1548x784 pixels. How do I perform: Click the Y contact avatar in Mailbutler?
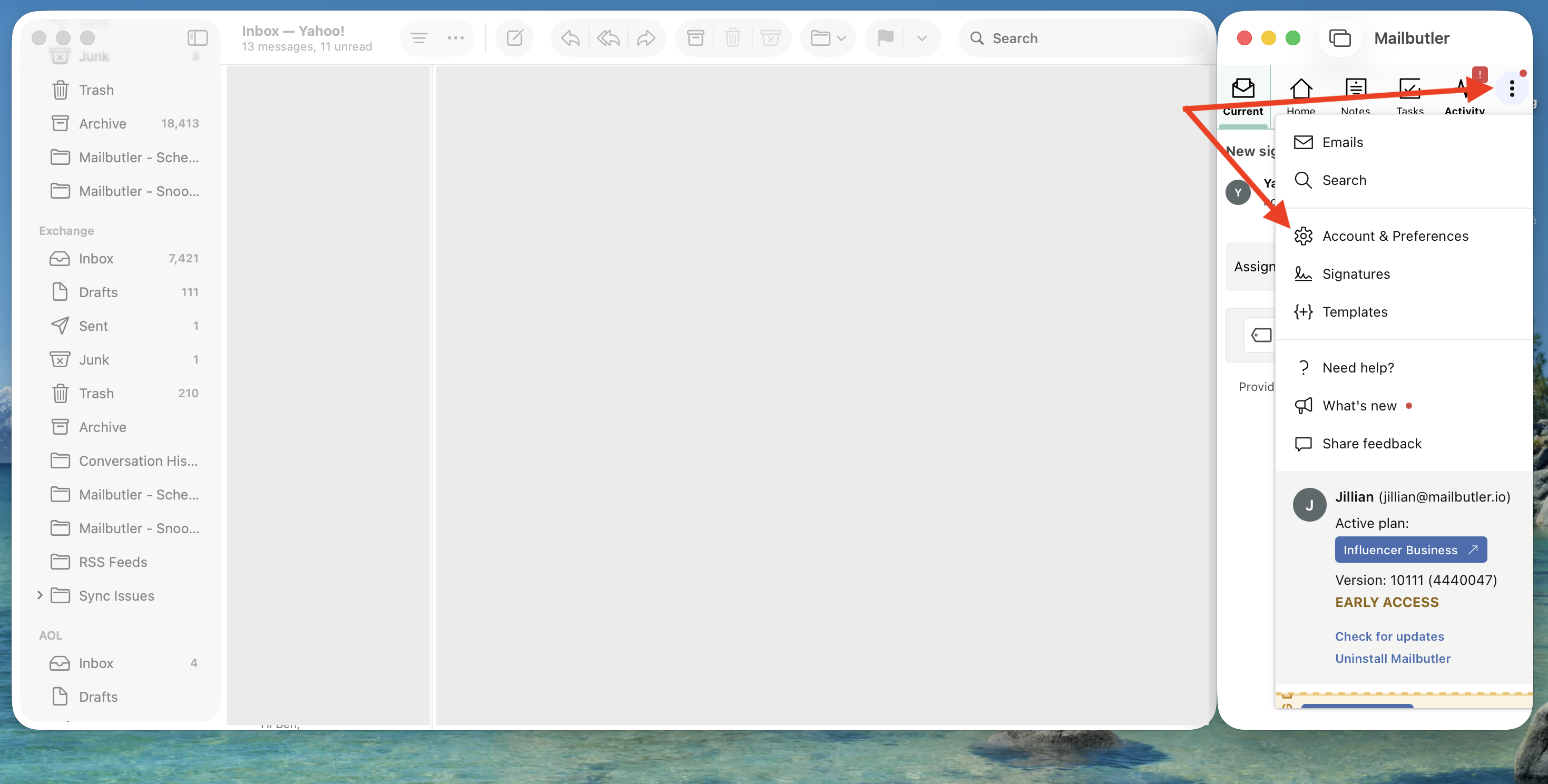point(1237,192)
